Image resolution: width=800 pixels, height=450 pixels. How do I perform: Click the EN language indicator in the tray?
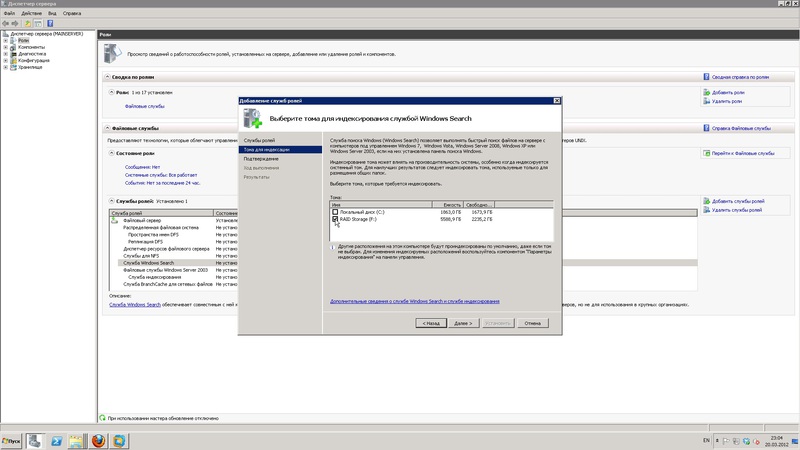coord(706,440)
